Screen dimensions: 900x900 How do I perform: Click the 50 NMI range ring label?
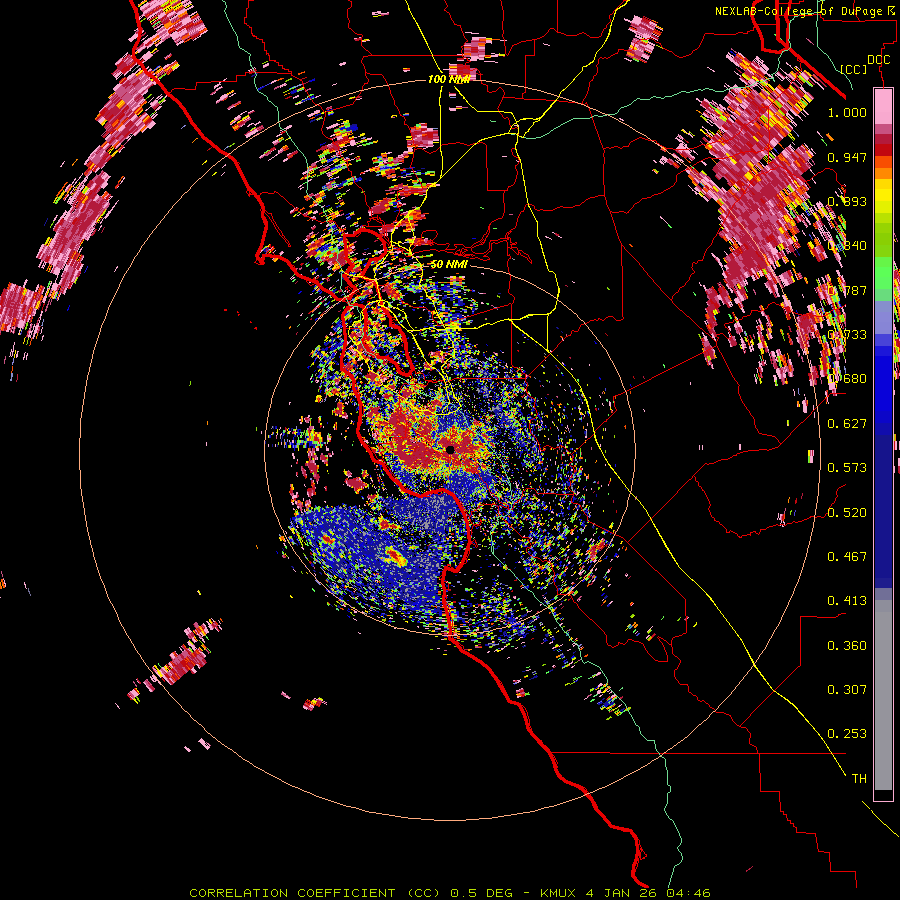[449, 265]
